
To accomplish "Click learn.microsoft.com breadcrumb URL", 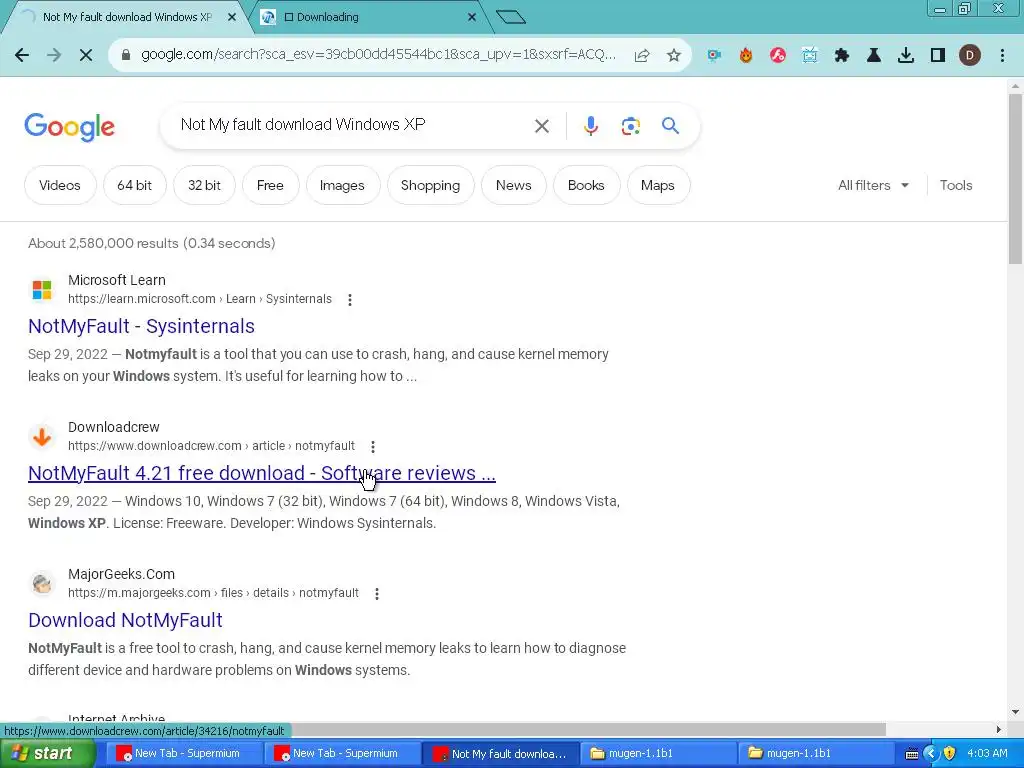I will pos(200,299).
